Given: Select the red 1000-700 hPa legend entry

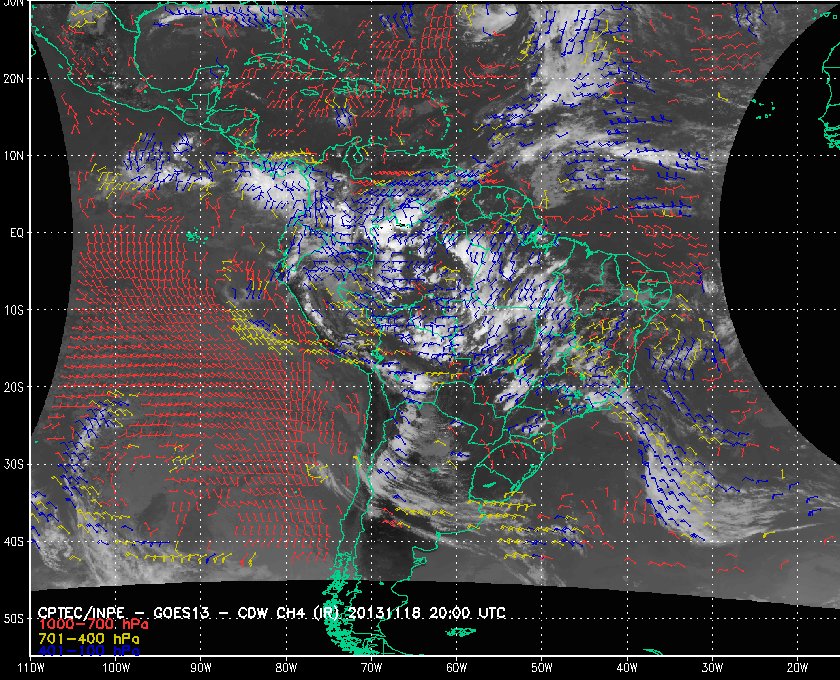Looking at the screenshot, I should [x=93, y=625].
